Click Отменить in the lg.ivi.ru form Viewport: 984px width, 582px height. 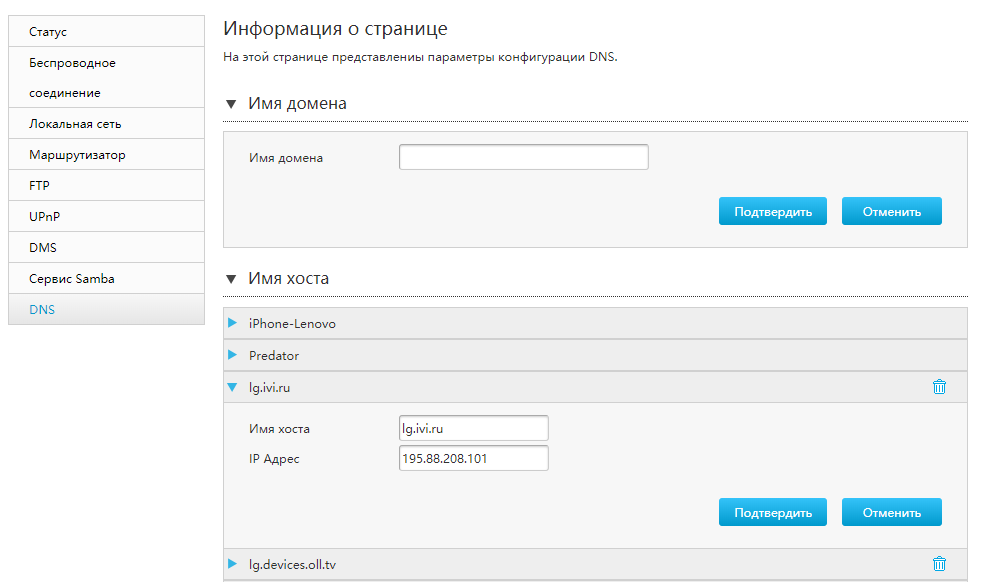click(891, 512)
